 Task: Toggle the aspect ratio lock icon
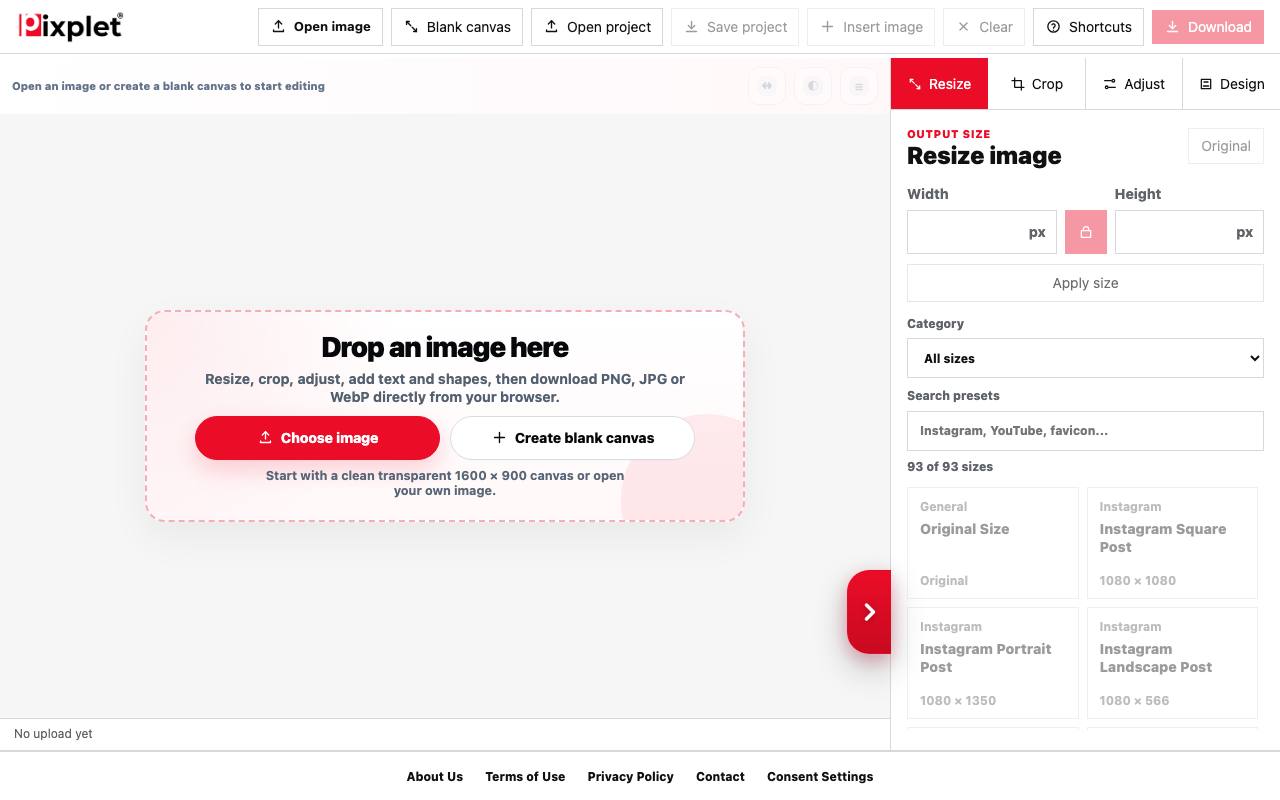[1086, 232]
